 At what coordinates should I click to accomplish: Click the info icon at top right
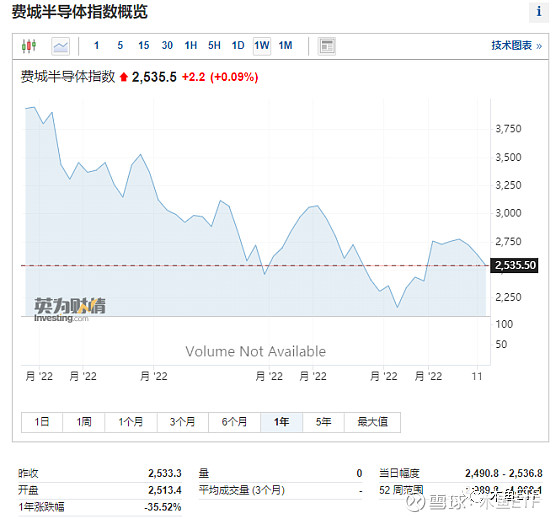[x=539, y=12]
